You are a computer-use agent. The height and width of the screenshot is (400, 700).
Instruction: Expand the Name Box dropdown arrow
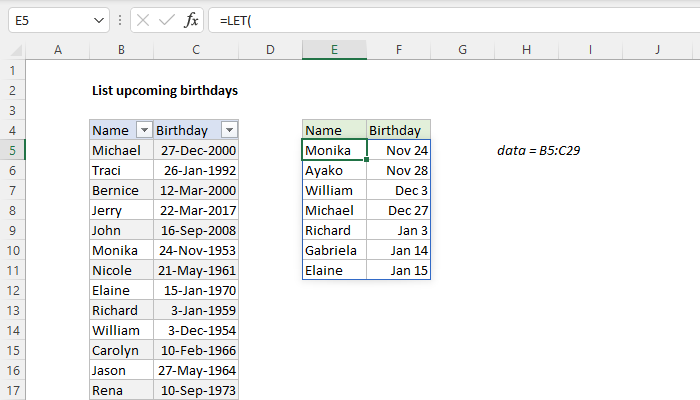(99, 21)
